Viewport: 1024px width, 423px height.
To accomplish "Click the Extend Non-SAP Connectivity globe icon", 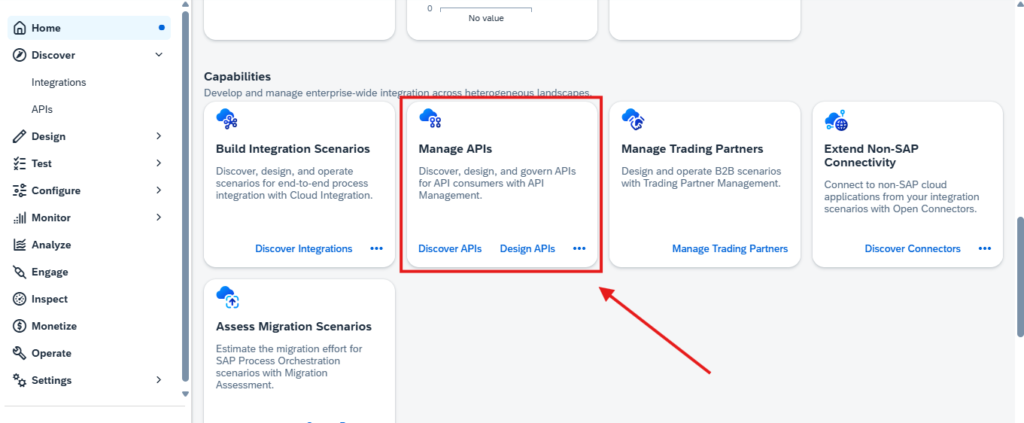I will coord(836,119).
